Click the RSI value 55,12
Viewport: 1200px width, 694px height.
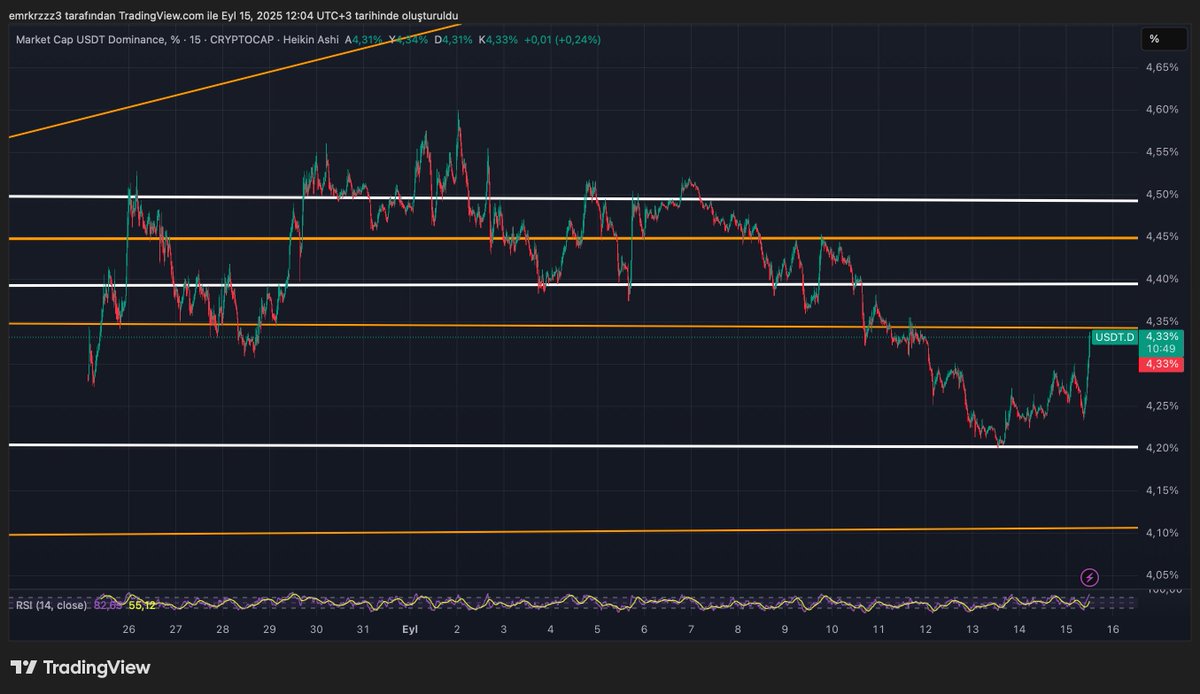141,605
